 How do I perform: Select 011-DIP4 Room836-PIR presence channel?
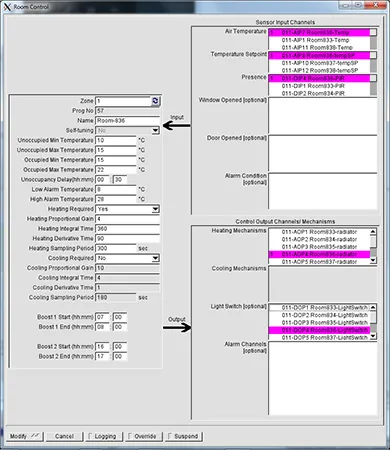[319, 78]
